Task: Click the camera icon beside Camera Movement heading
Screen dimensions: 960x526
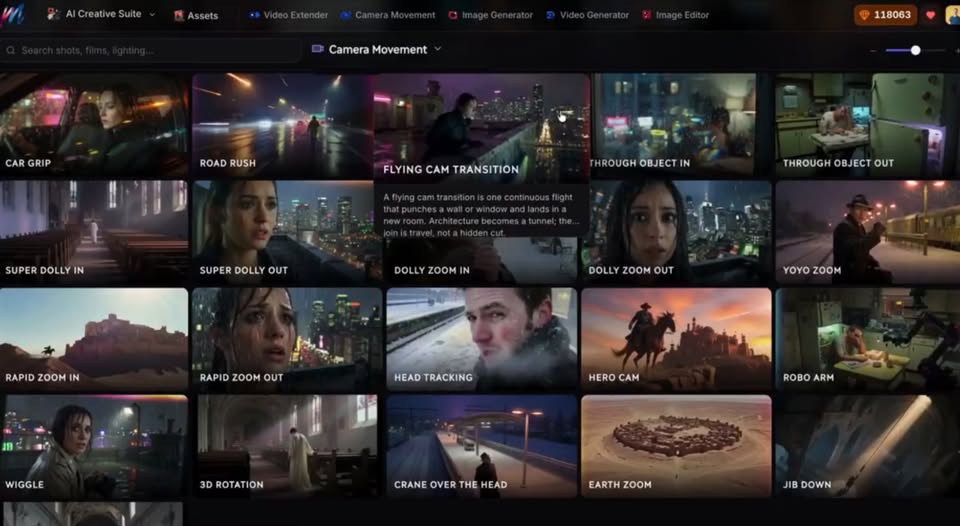Action: [317, 48]
